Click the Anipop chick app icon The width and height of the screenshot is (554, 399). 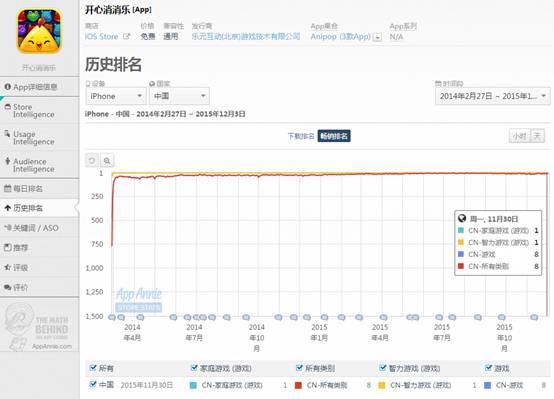coord(39,31)
